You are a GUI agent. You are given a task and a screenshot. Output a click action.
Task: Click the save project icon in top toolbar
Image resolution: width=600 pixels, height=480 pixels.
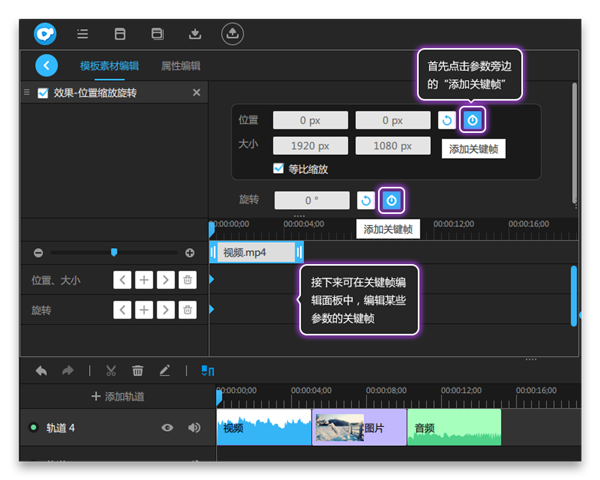(120, 34)
